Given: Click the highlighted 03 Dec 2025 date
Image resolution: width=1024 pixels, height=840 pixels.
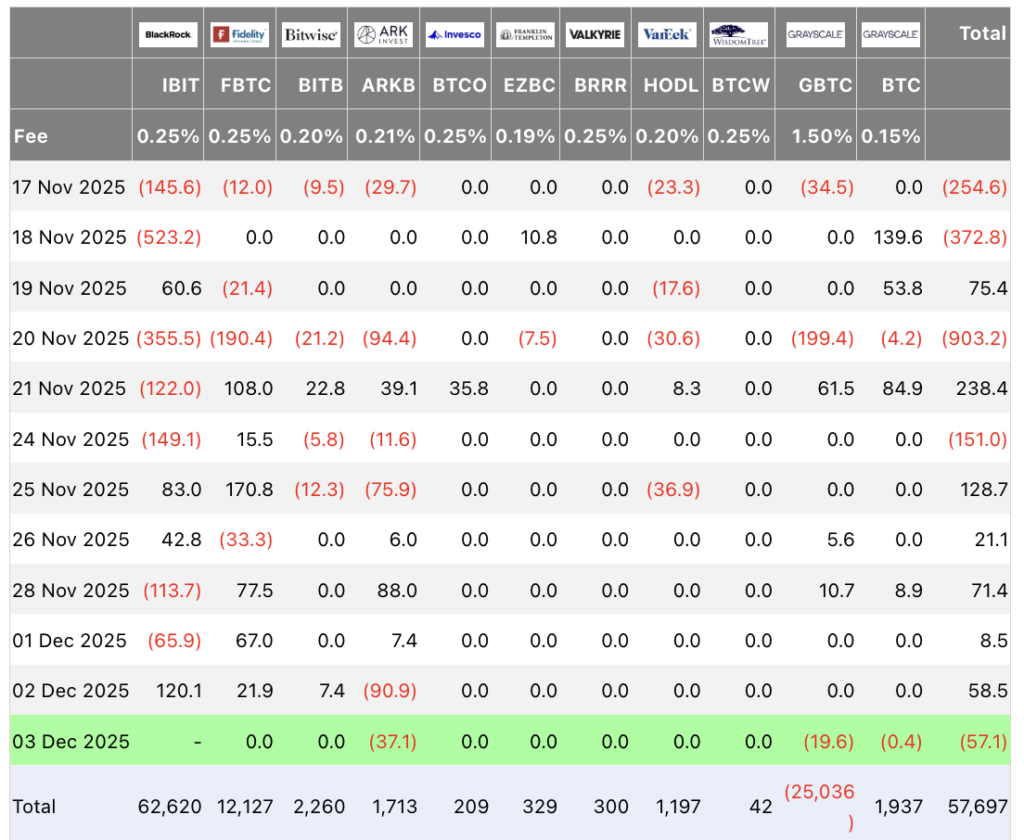Looking at the screenshot, I should click(70, 741).
